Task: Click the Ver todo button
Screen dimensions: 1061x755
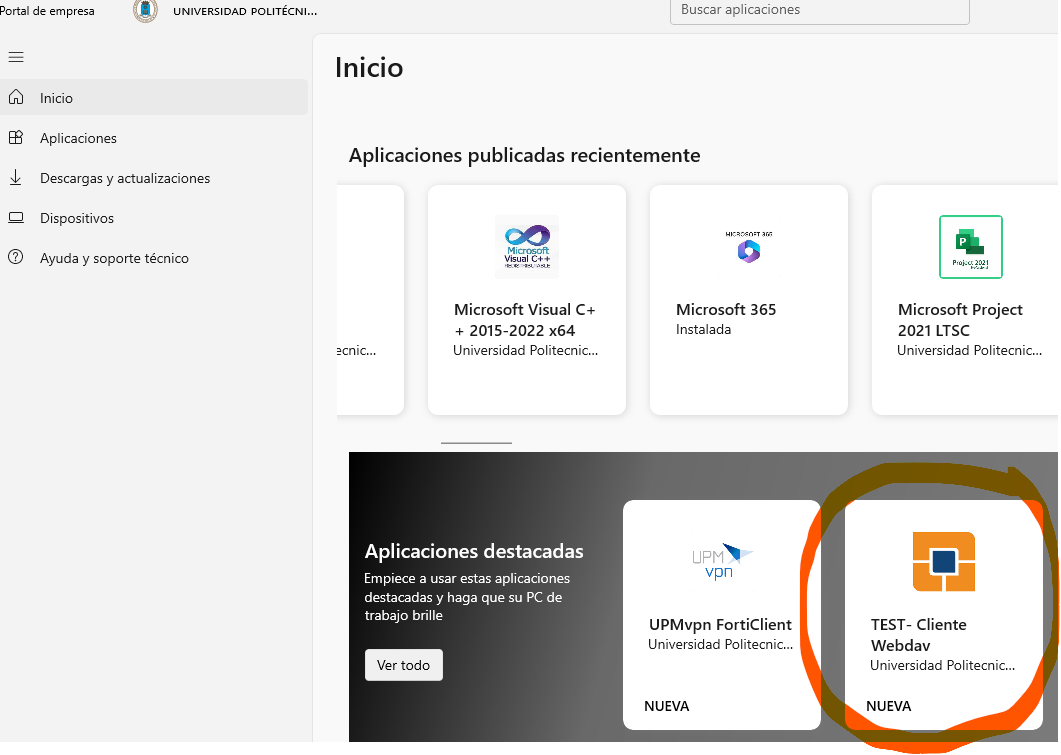Action: (403, 665)
